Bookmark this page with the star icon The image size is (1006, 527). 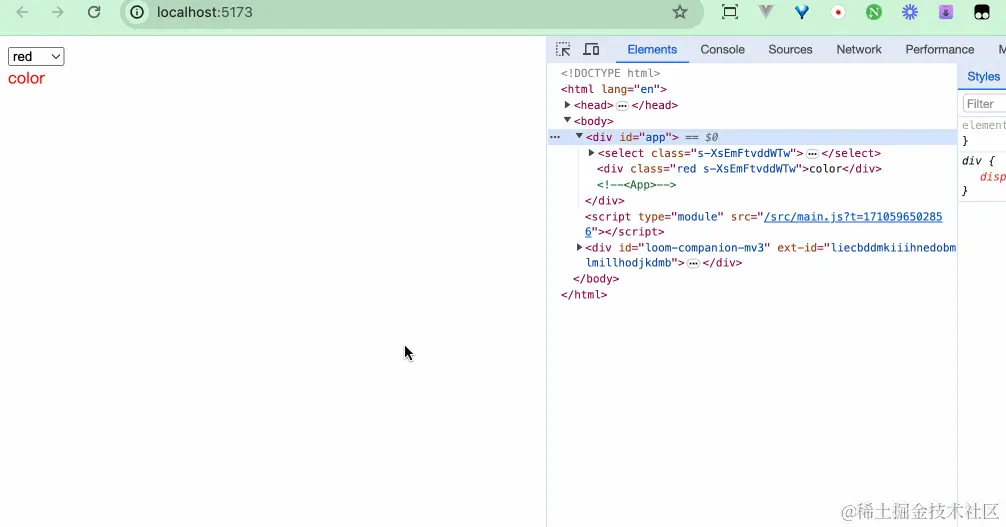[x=680, y=12]
